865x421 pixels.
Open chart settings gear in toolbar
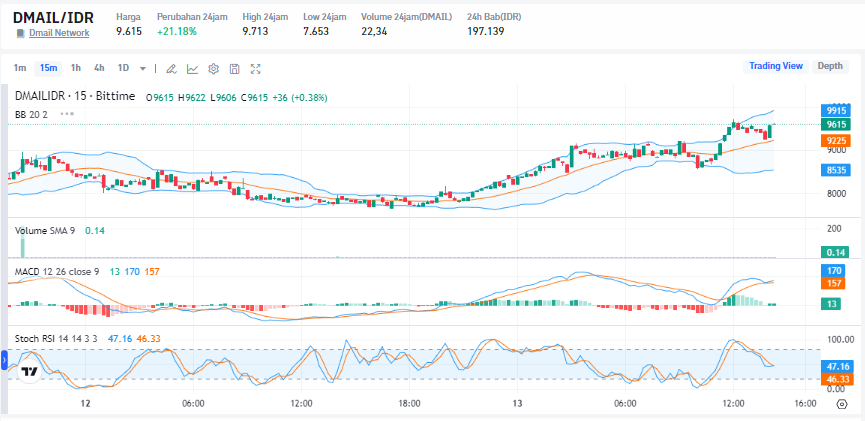click(x=213, y=69)
